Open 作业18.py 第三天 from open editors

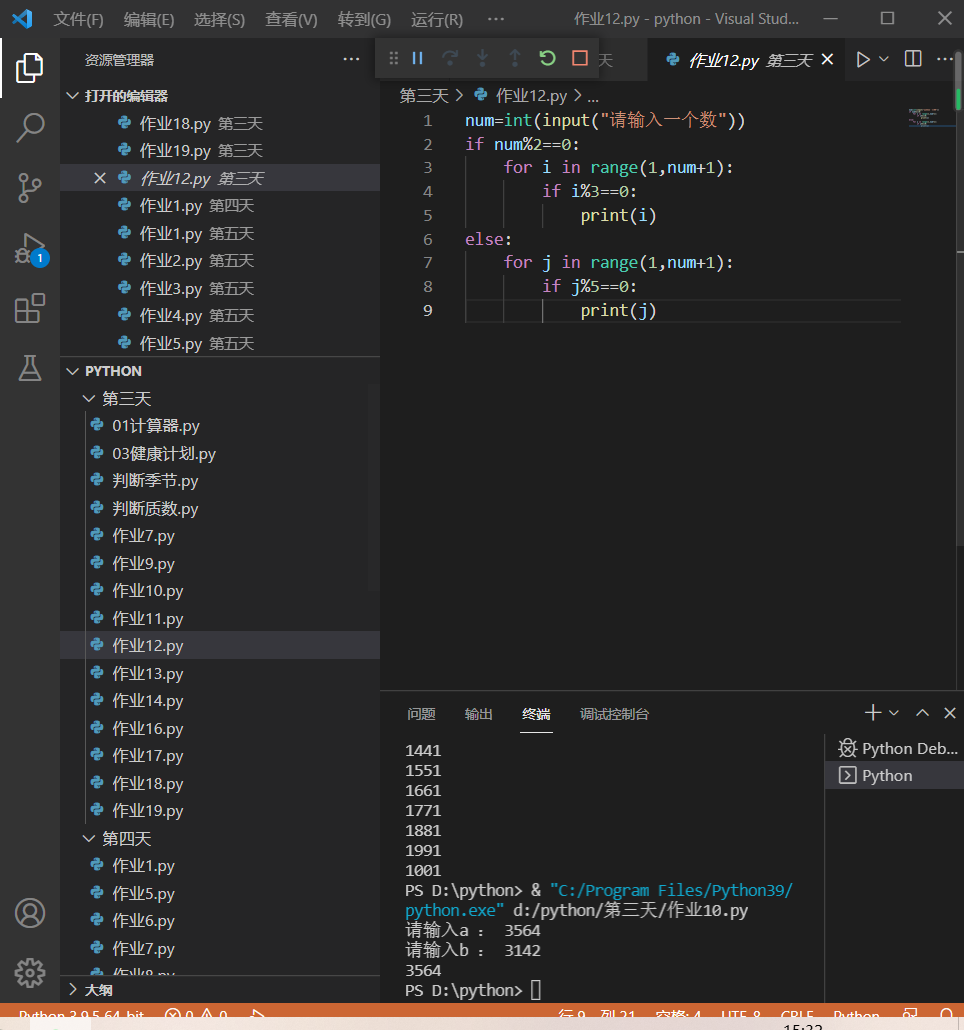pyautogui.click(x=220, y=123)
